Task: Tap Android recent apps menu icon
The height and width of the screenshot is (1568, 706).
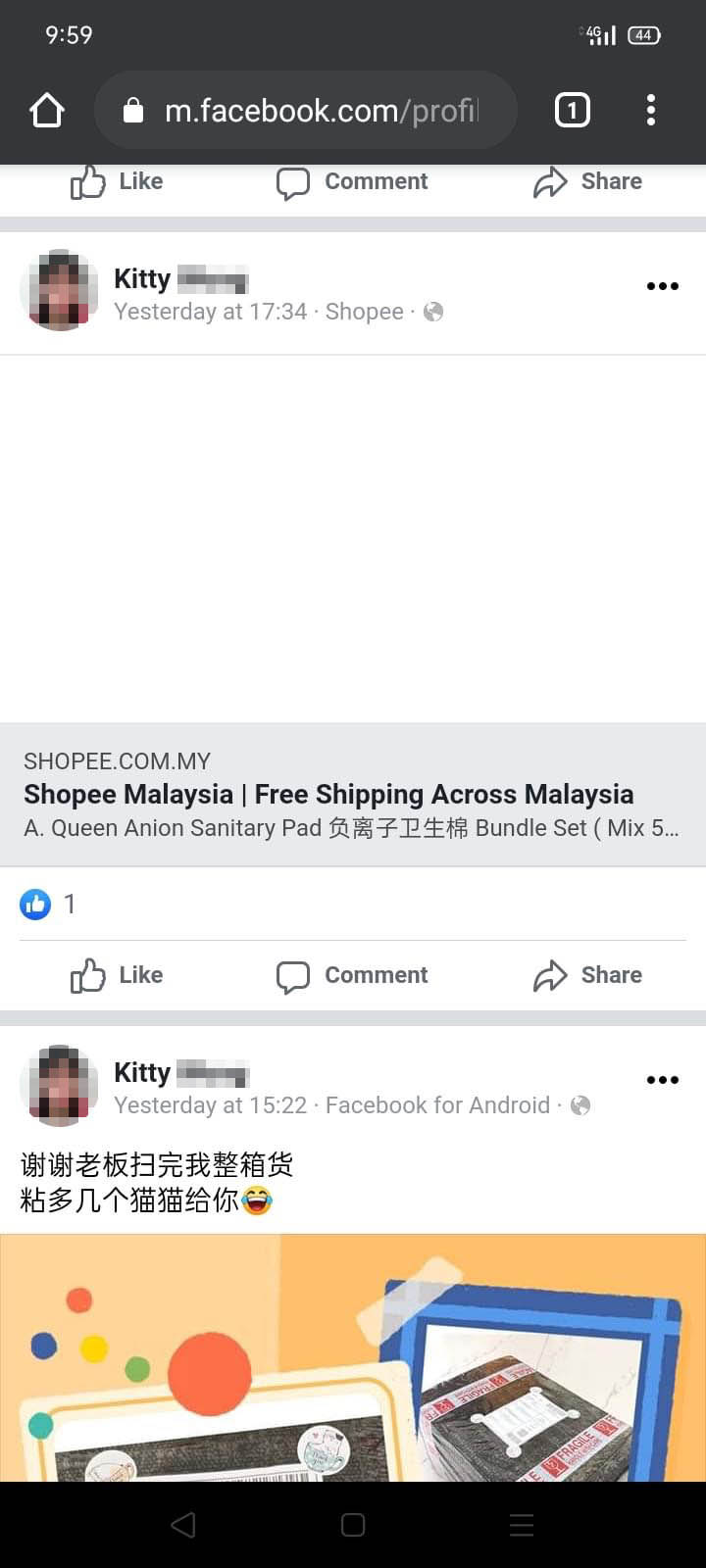Action: (522, 1525)
